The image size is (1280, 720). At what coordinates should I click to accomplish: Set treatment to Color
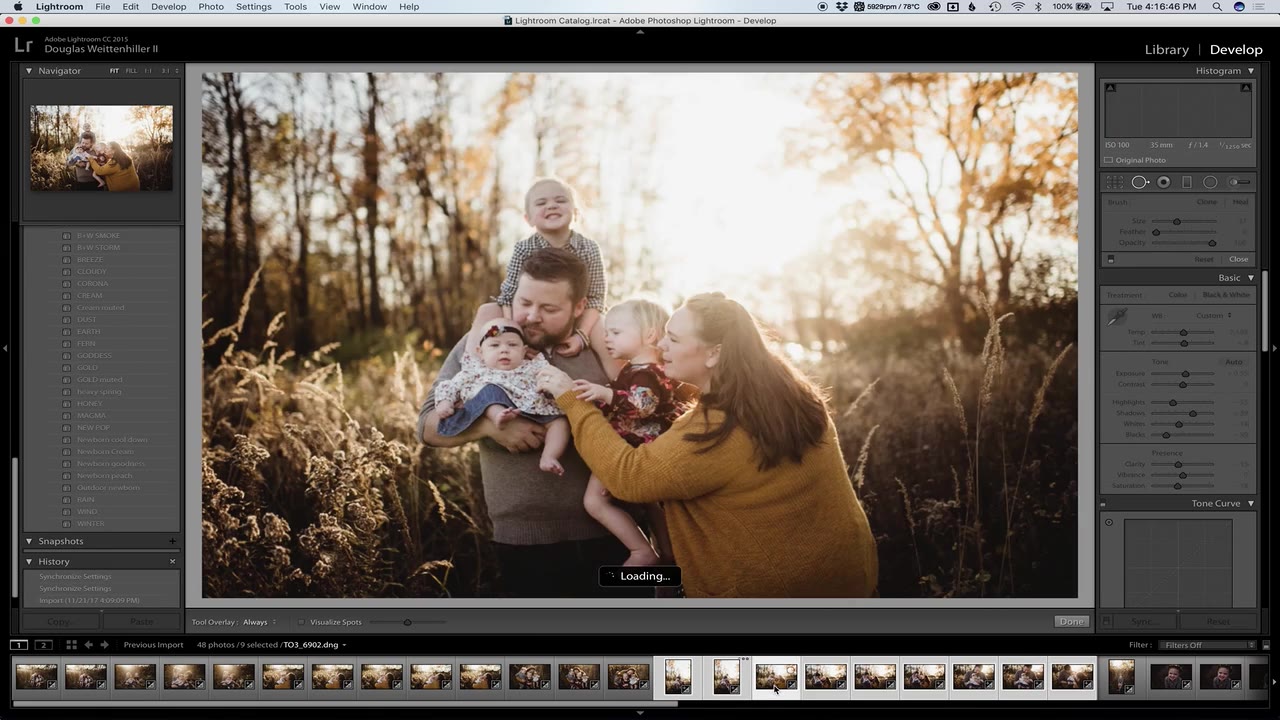click(x=1178, y=295)
